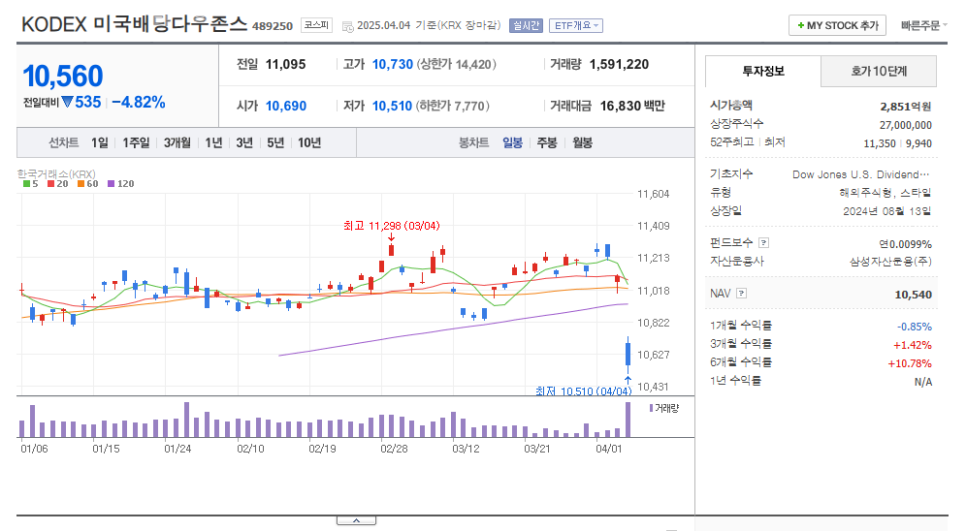
Task: Click the last blue candlestick on 04/04
Action: (628, 354)
